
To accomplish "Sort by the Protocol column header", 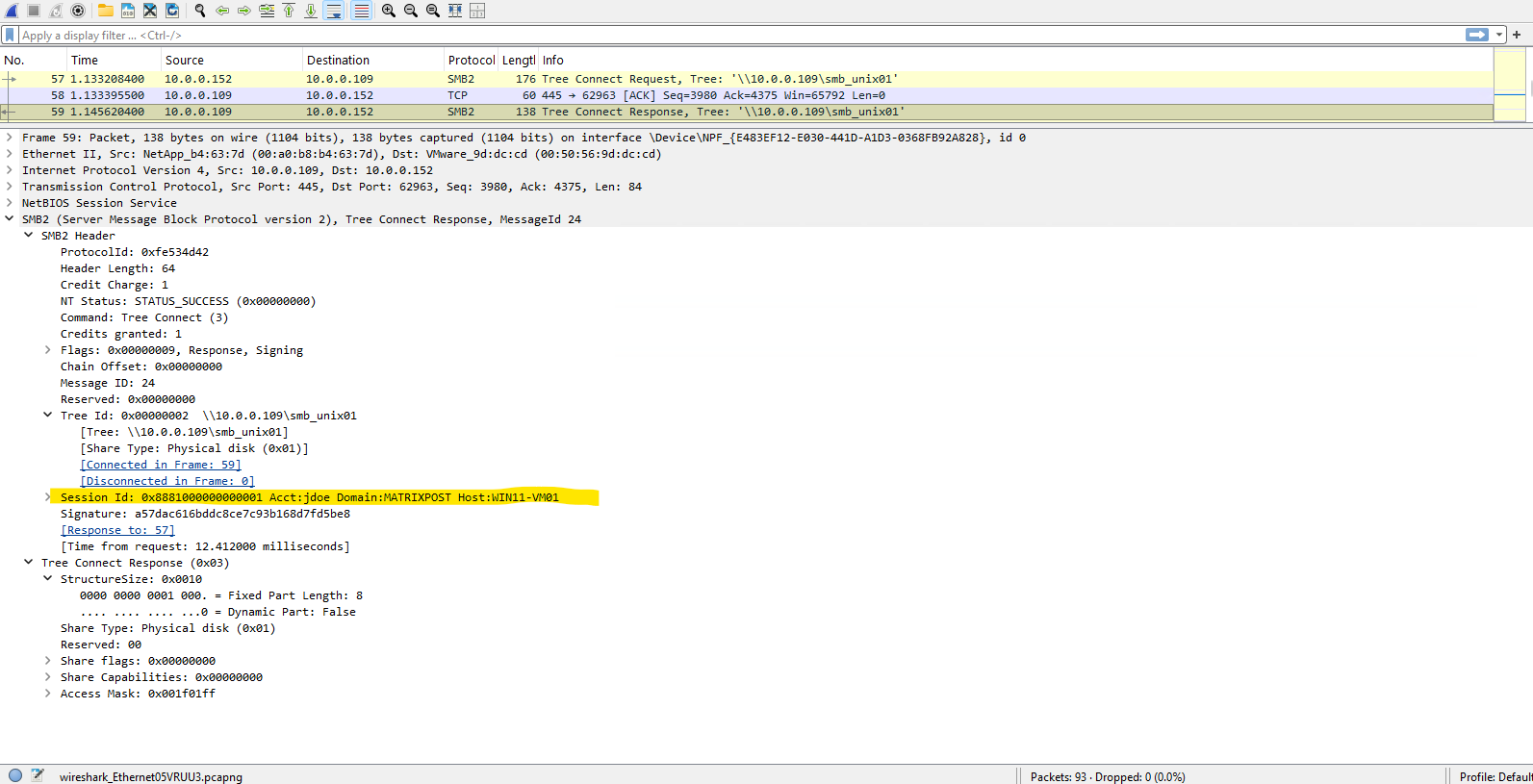I will click(471, 60).
